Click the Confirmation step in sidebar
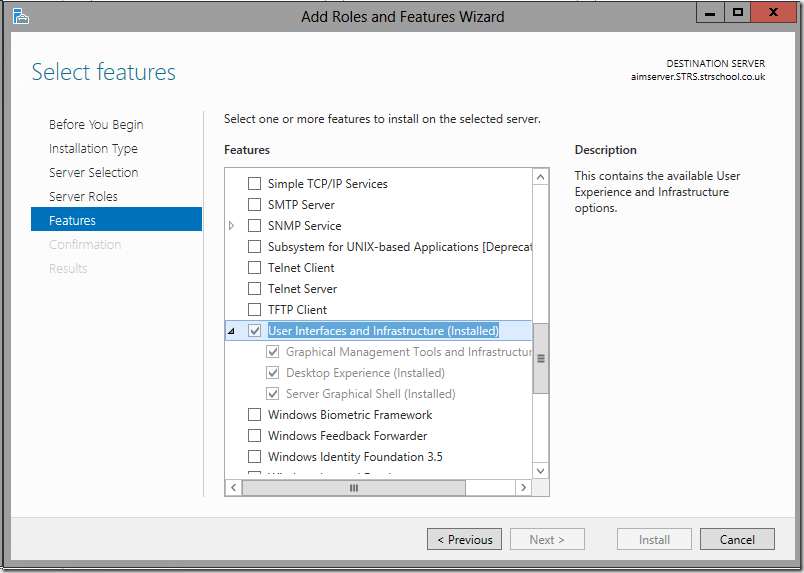Image resolution: width=804 pixels, height=573 pixels. click(85, 245)
